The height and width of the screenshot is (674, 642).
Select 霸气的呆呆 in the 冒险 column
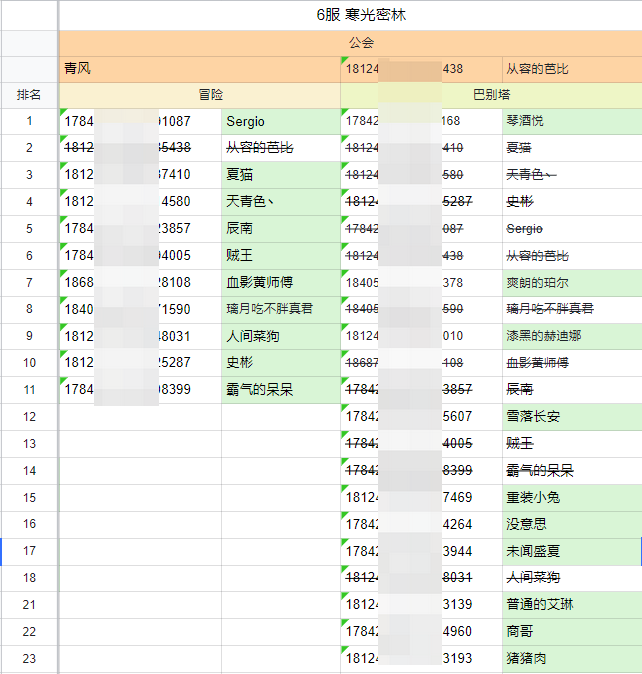[280, 390]
